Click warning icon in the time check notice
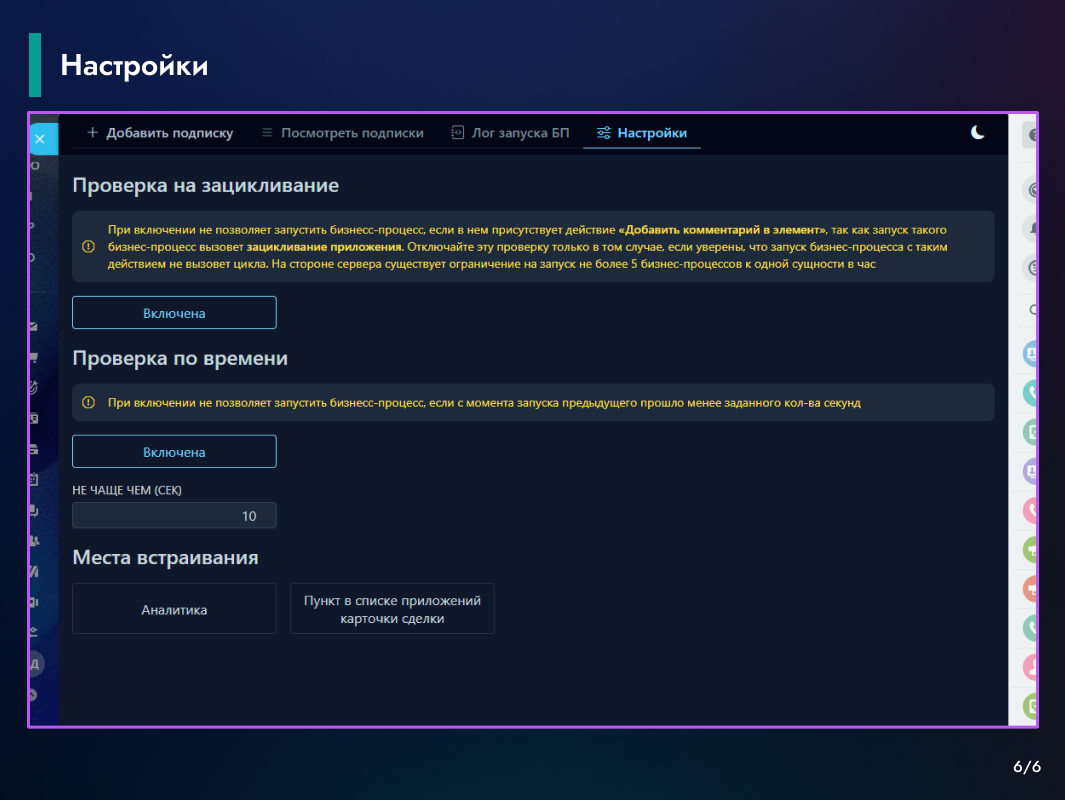The width and height of the screenshot is (1065, 800). (88, 403)
